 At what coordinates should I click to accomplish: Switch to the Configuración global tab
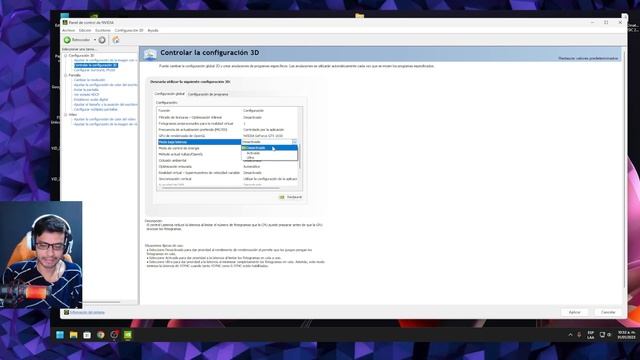point(169,94)
